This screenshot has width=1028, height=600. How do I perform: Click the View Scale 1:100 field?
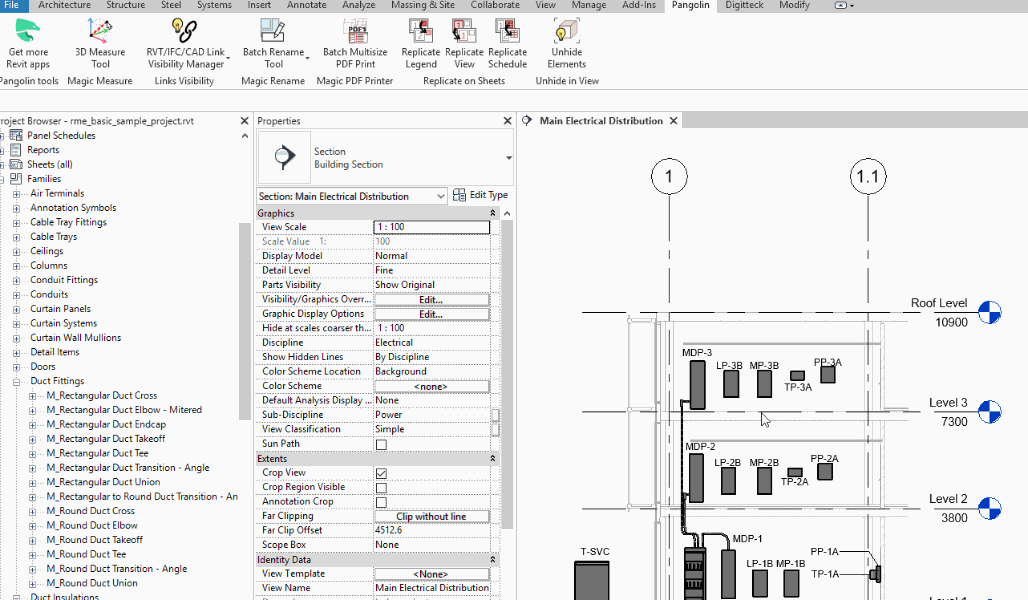(431, 227)
